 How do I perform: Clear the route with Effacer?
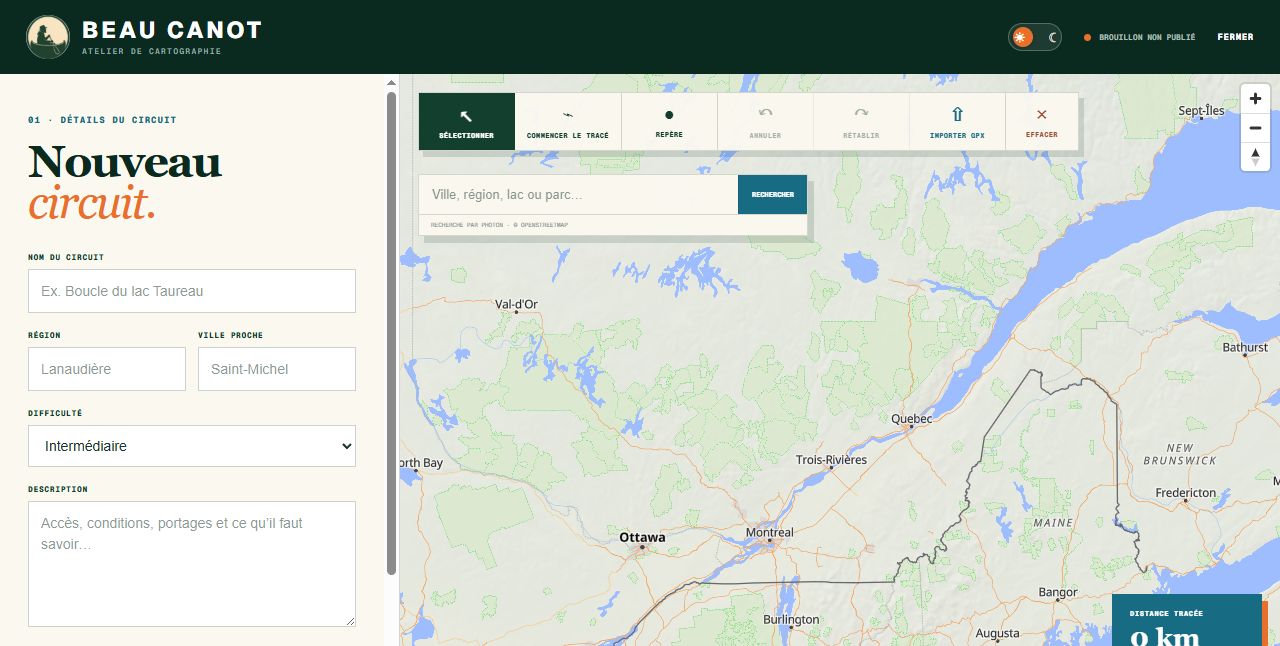(x=1042, y=122)
